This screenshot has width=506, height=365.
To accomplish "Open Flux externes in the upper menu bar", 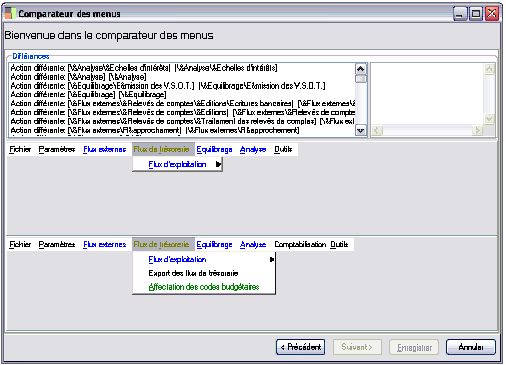I will point(105,149).
